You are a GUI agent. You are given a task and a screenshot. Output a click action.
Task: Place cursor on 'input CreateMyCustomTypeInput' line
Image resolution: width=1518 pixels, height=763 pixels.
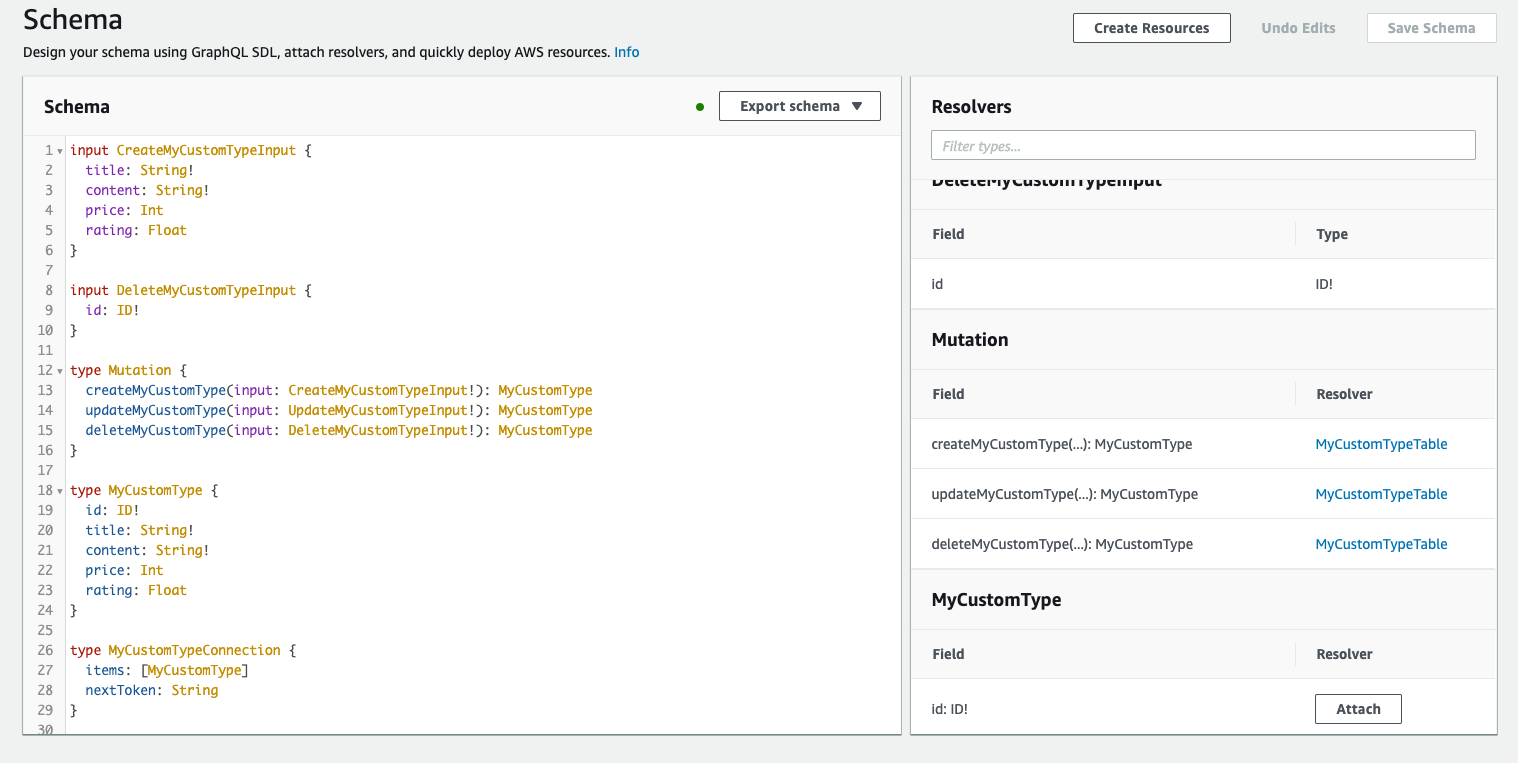(191, 150)
